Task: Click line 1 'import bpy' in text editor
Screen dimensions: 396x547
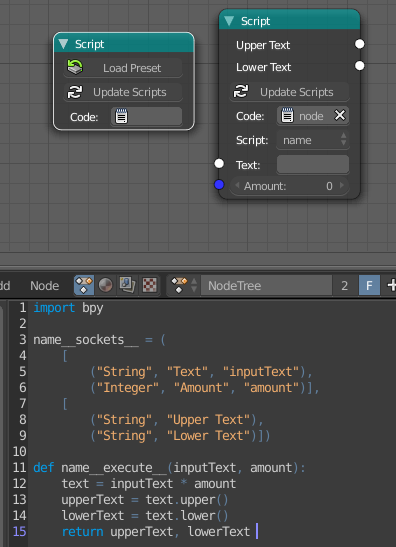Action: tap(68, 308)
